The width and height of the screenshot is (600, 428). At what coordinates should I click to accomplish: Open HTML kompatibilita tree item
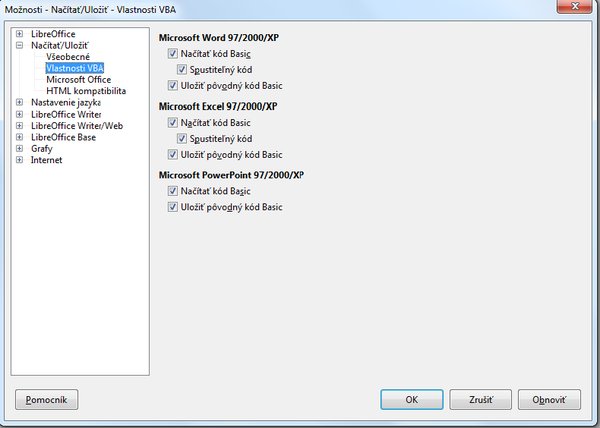point(86,91)
